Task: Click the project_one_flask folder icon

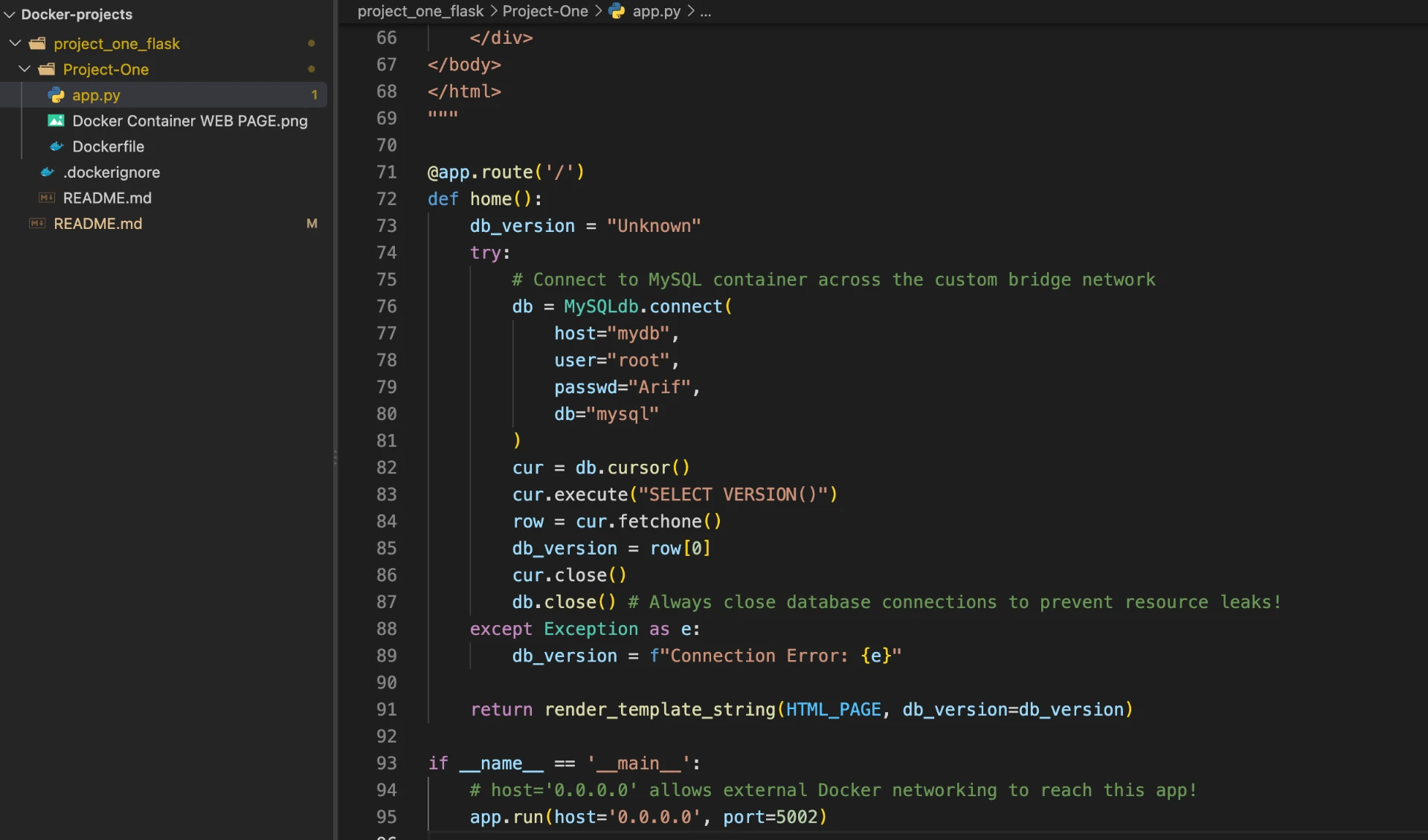Action: tap(37, 43)
